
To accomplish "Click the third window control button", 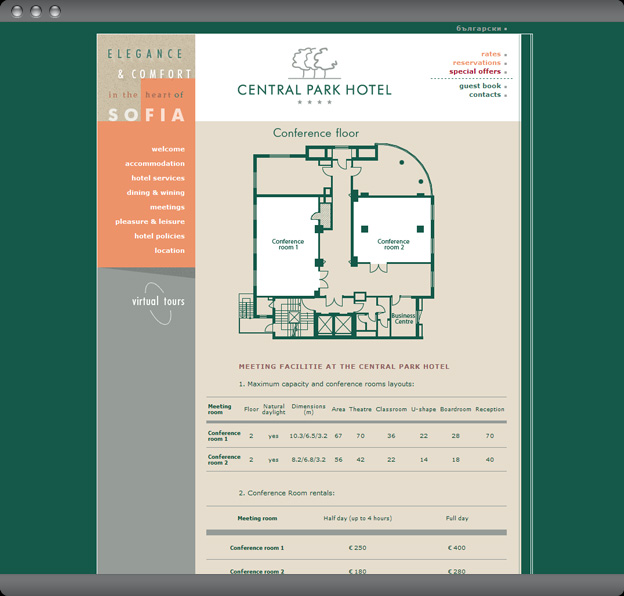I will pos(55,12).
